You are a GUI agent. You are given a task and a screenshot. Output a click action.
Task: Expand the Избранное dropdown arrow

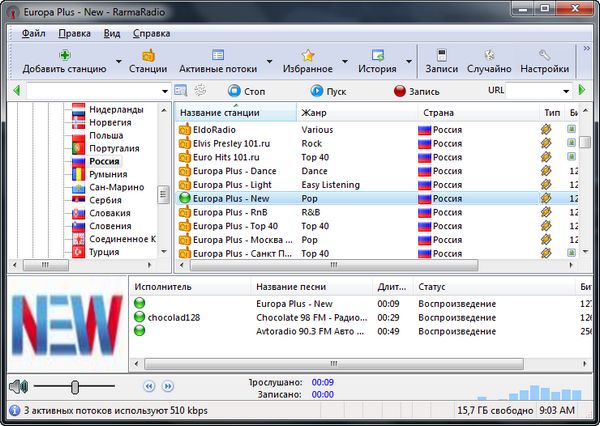point(345,62)
